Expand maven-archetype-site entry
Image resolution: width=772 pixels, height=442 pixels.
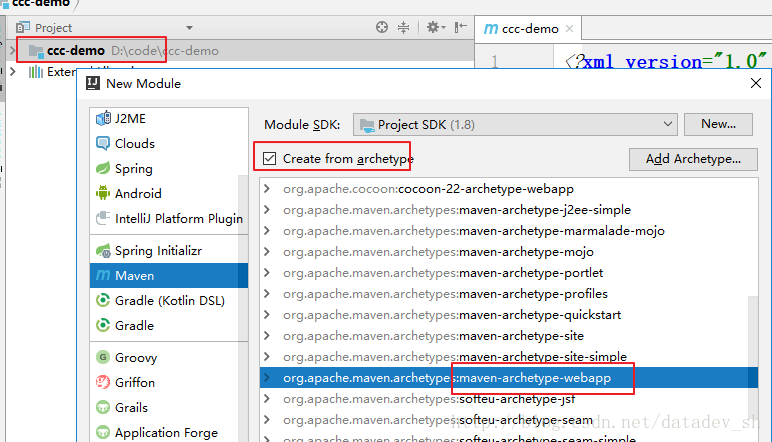pos(267,336)
